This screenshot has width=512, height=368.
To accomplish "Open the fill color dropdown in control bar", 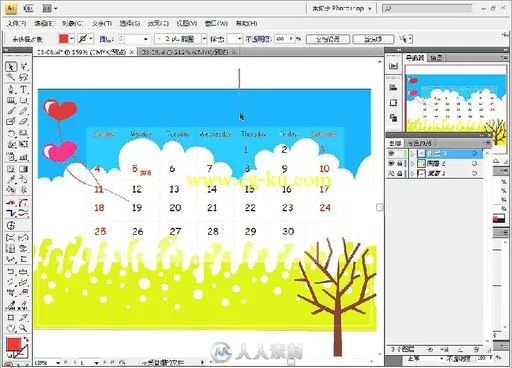I will coord(72,39).
